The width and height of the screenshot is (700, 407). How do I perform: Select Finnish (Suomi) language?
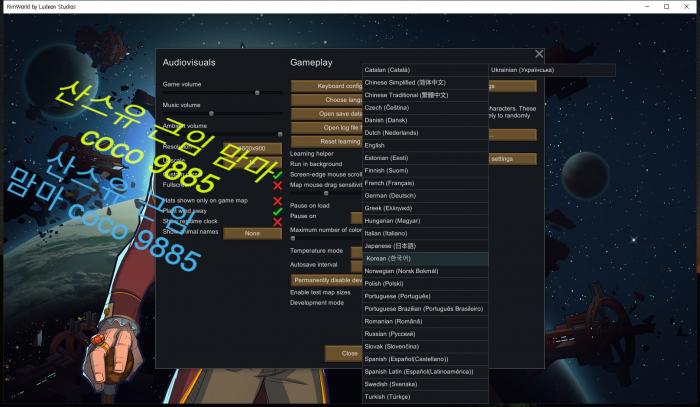[x=425, y=170]
